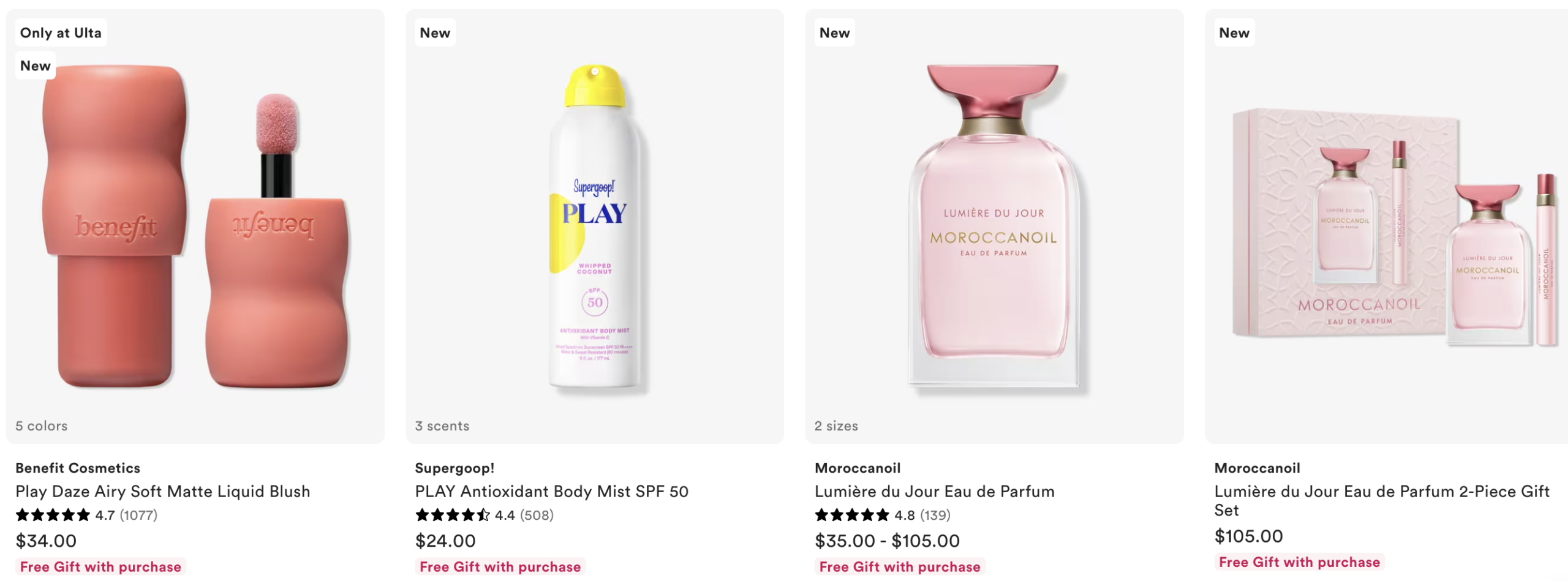The width and height of the screenshot is (1568, 581).
Task: Open the Moroccanoil perfume bottle image
Action: coord(993,227)
